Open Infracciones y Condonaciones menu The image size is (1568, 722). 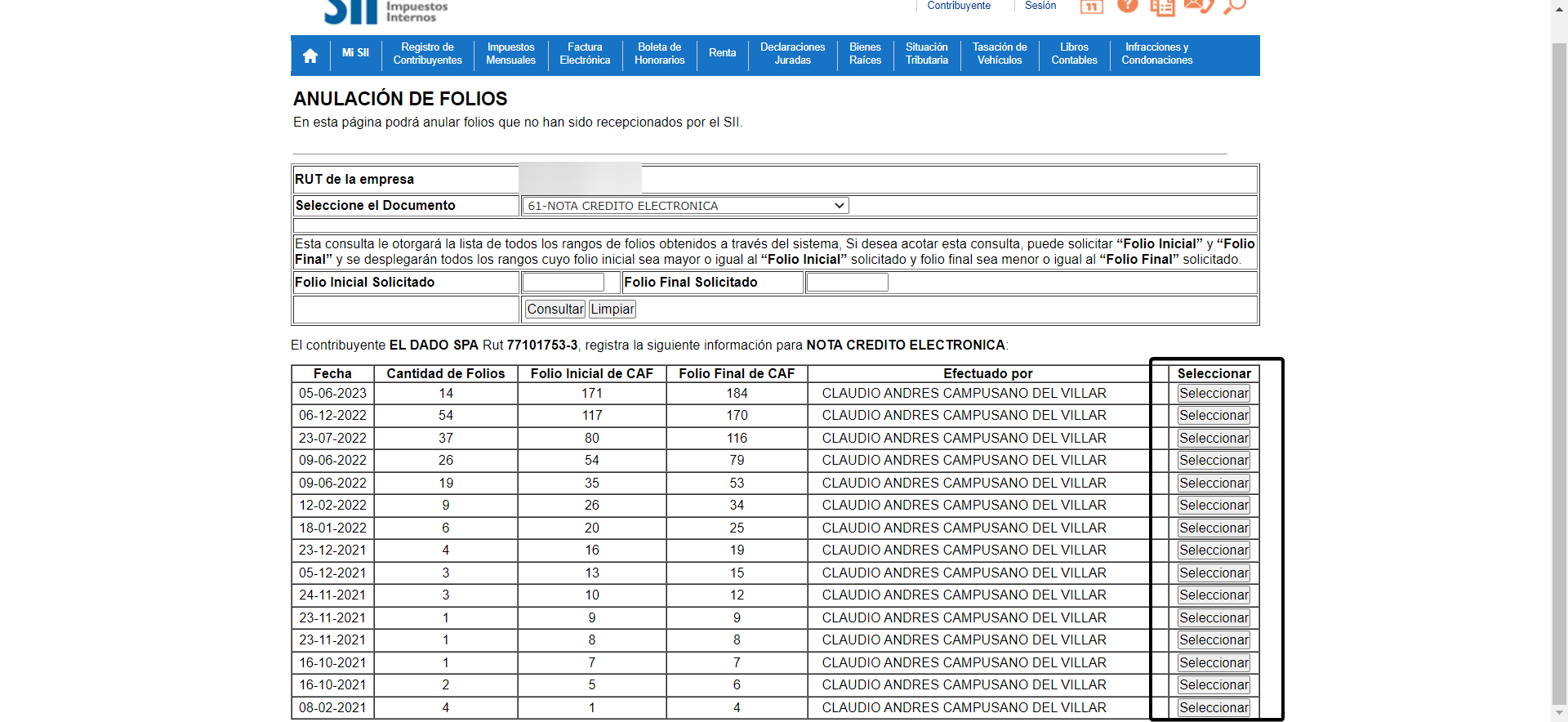[1156, 54]
